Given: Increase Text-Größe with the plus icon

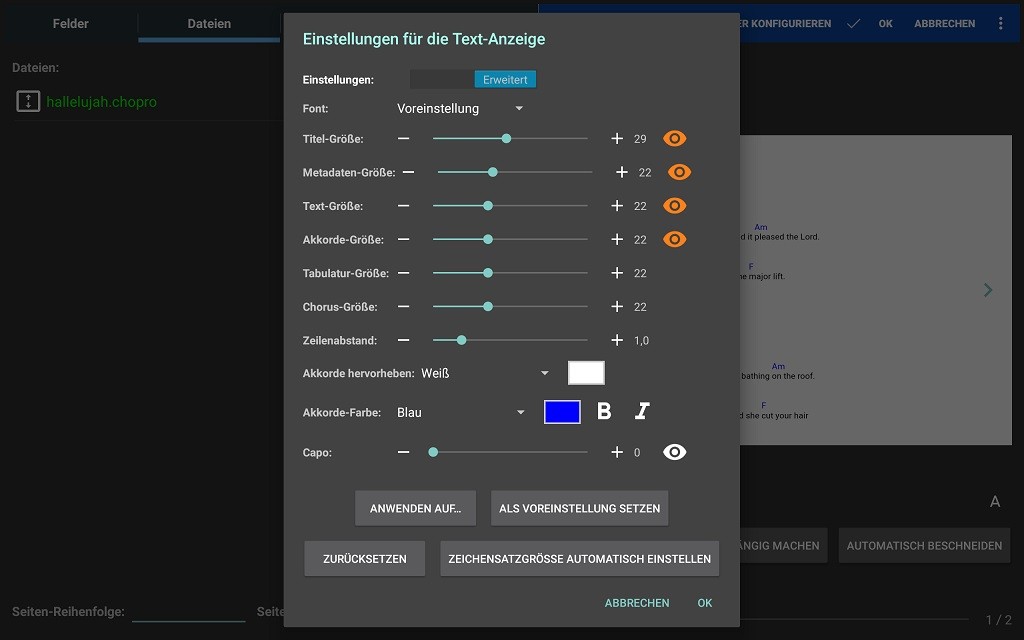Looking at the screenshot, I should (x=617, y=206).
